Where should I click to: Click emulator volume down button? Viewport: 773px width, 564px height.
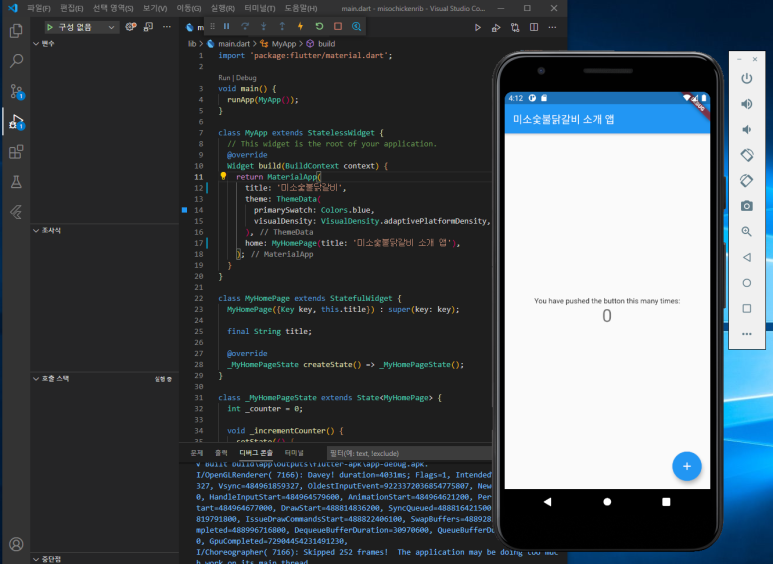point(746,129)
